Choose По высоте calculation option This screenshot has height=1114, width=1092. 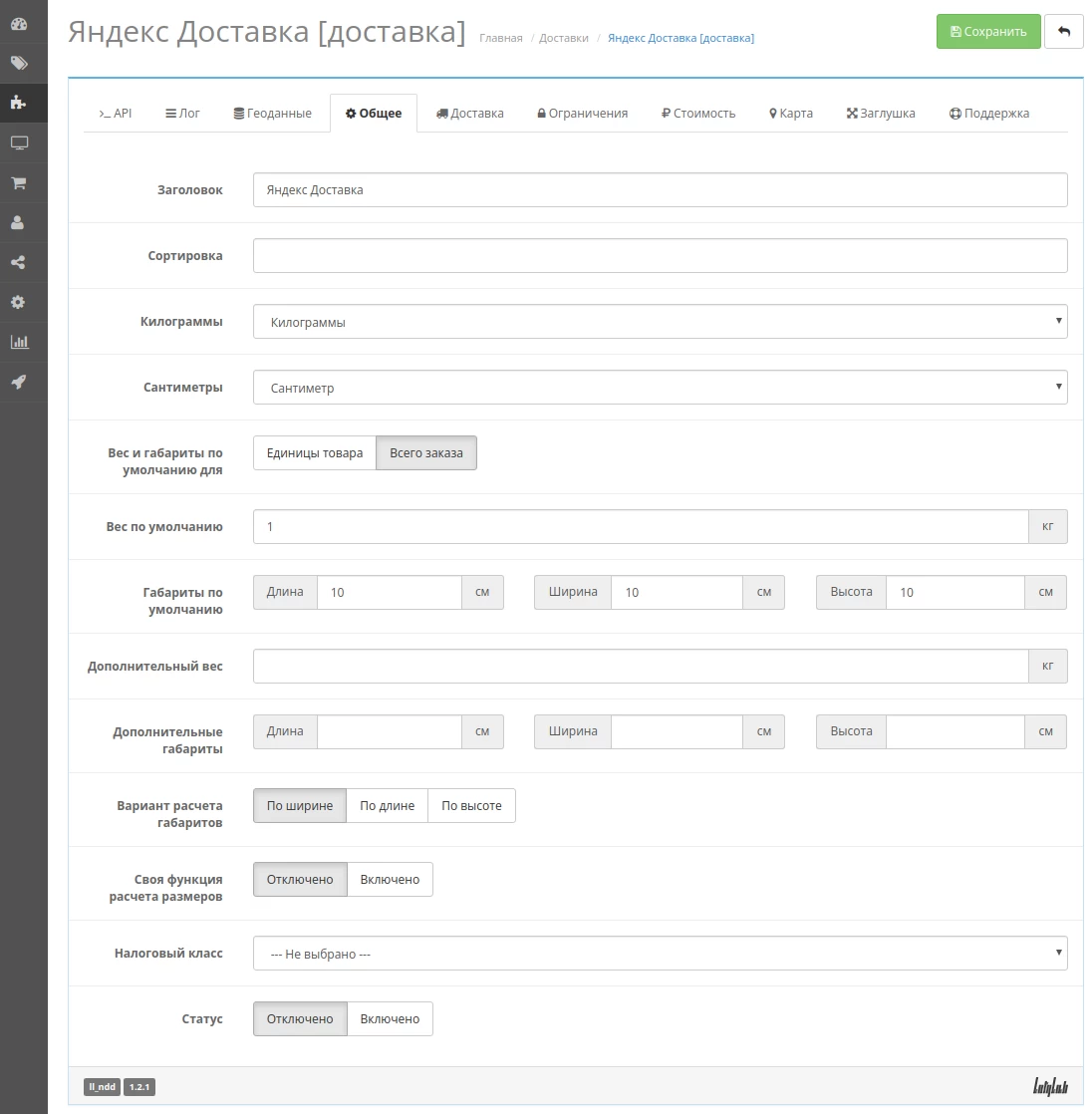(471, 806)
